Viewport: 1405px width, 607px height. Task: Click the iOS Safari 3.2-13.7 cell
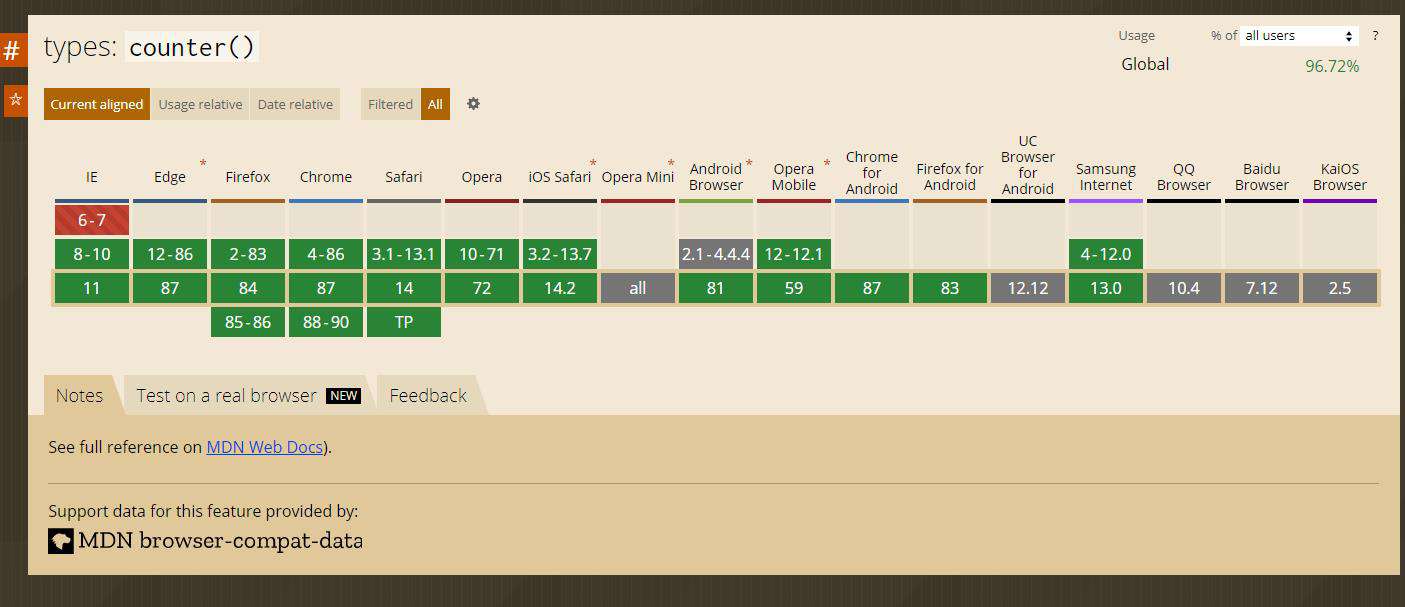[560, 254]
